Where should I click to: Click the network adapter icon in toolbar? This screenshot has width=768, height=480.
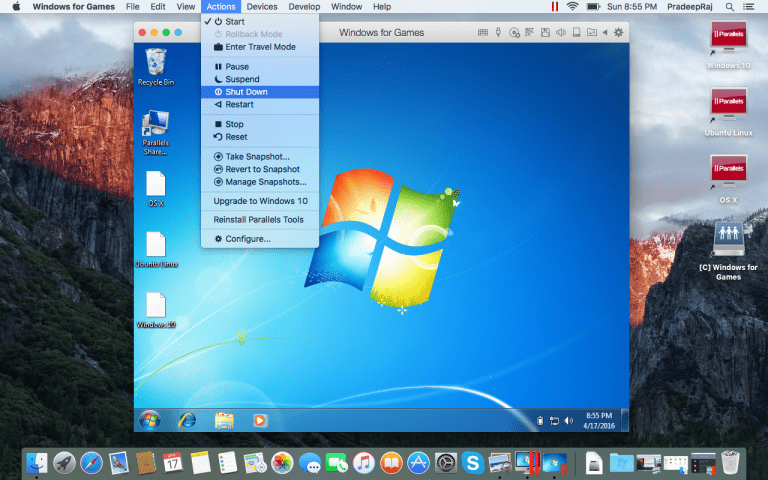529,32
